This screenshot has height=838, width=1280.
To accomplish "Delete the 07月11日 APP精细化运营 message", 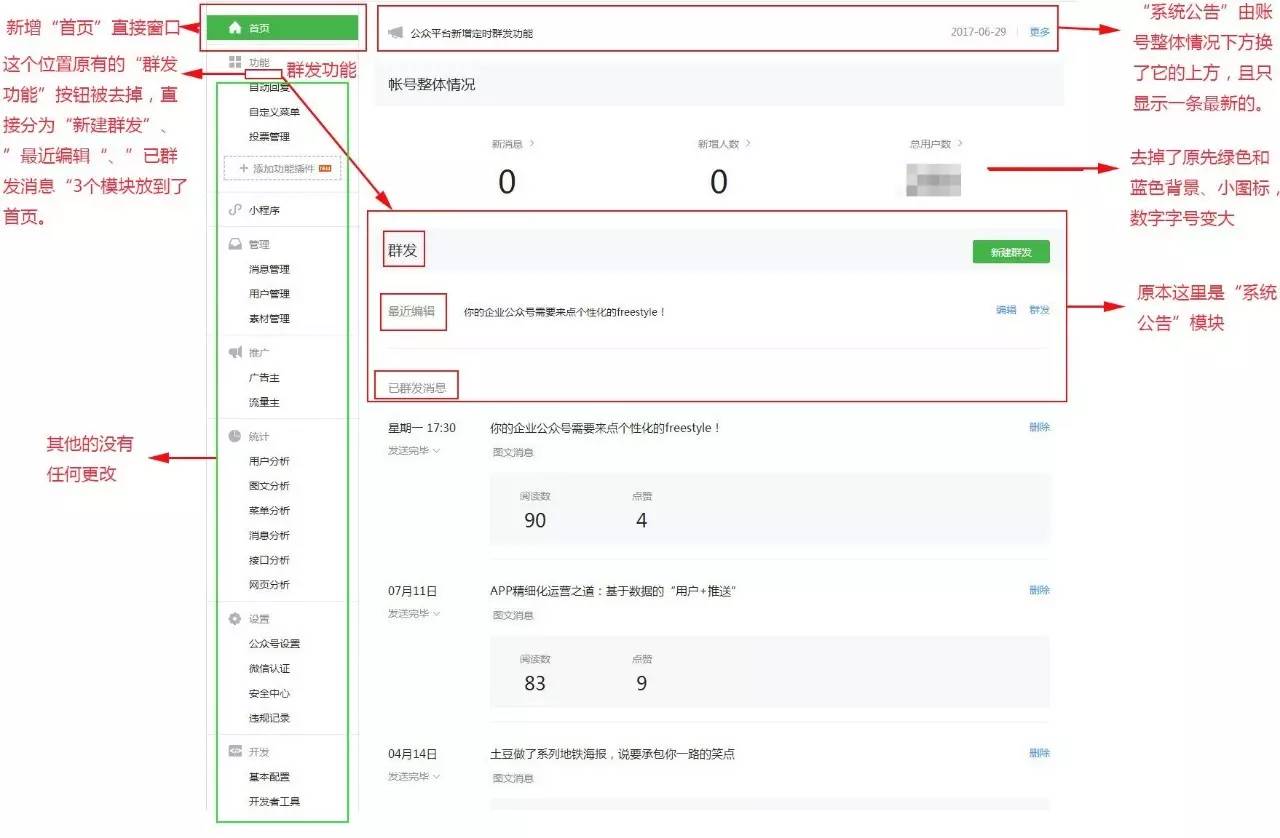I will click(x=1040, y=590).
